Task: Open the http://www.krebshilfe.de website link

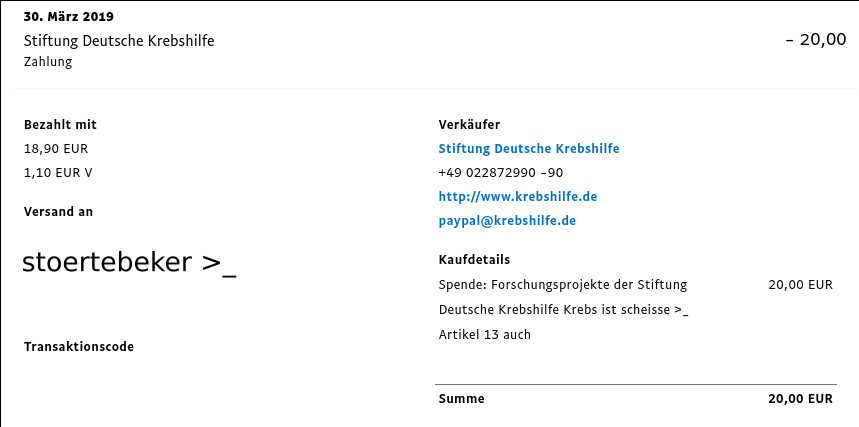Action: click(518, 196)
